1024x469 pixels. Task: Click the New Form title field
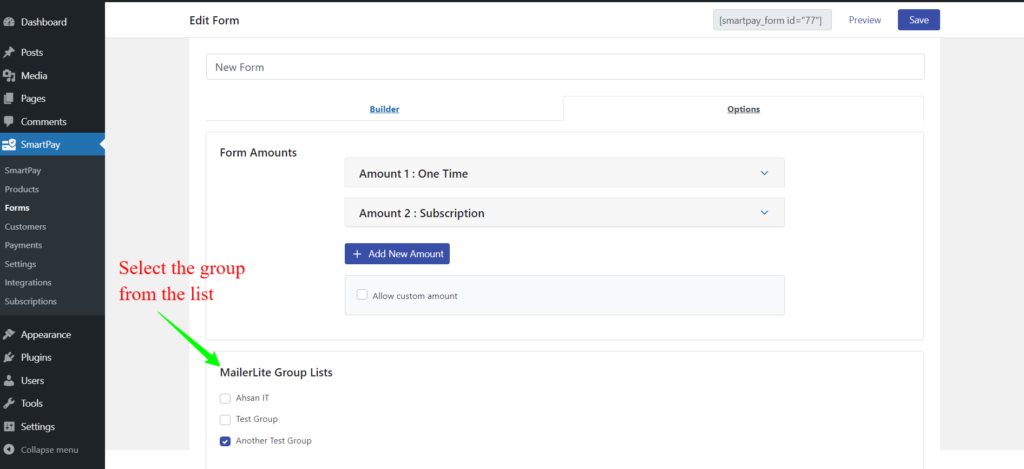[565, 67]
